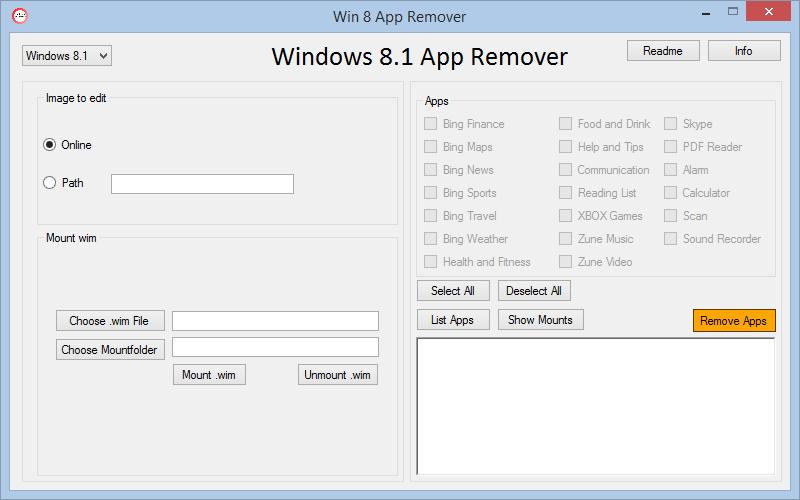Focus the mount folder path field
The height and width of the screenshot is (500, 800).
click(276, 347)
